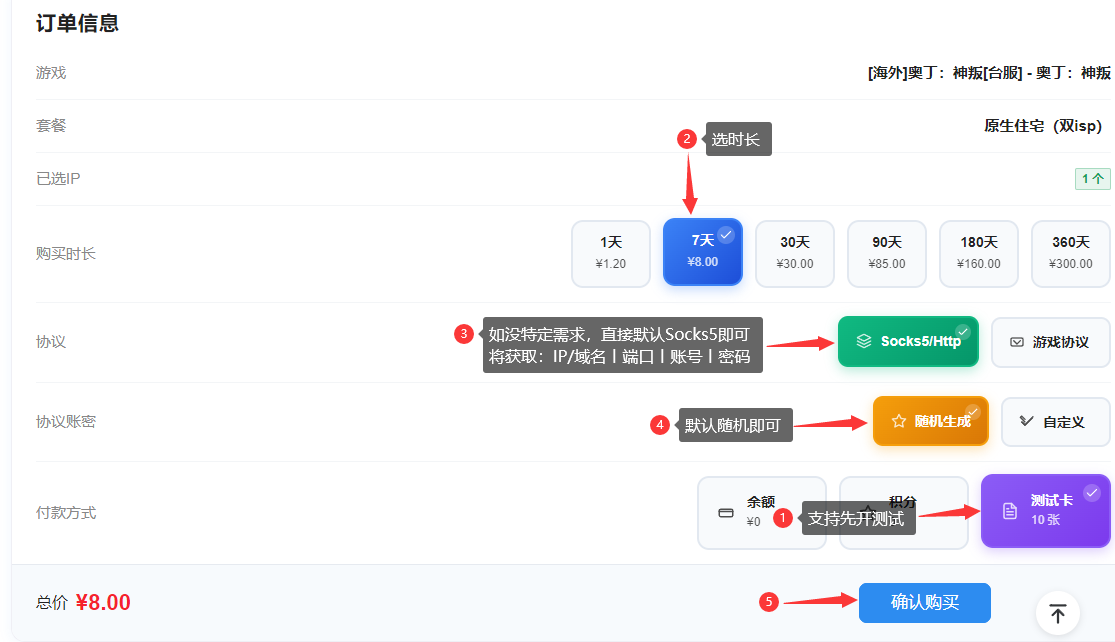The width and height of the screenshot is (1115, 642).
Task: Click the star icon on 随机生成
Action: (x=898, y=421)
